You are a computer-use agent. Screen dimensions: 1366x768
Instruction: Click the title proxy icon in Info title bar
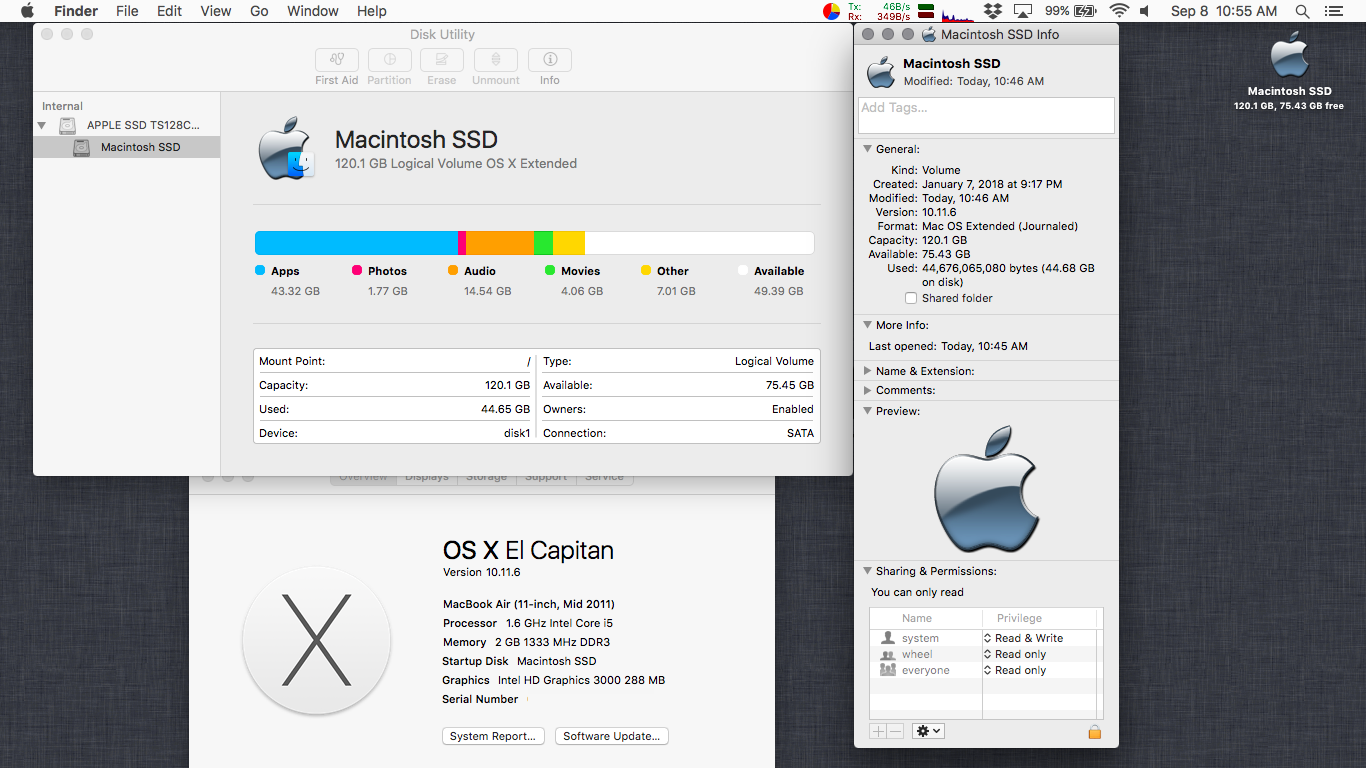pos(929,34)
